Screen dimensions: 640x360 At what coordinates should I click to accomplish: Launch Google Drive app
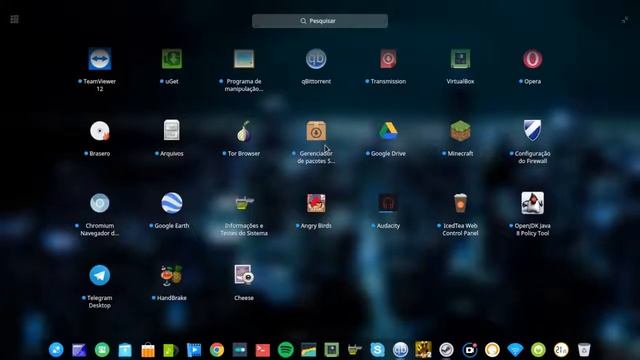click(x=388, y=131)
